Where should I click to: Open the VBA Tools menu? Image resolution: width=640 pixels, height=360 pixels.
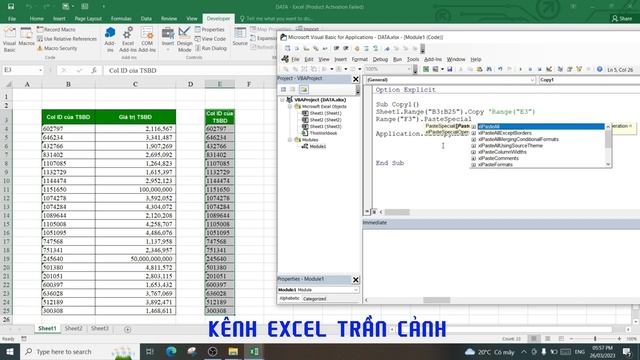(x=413, y=59)
